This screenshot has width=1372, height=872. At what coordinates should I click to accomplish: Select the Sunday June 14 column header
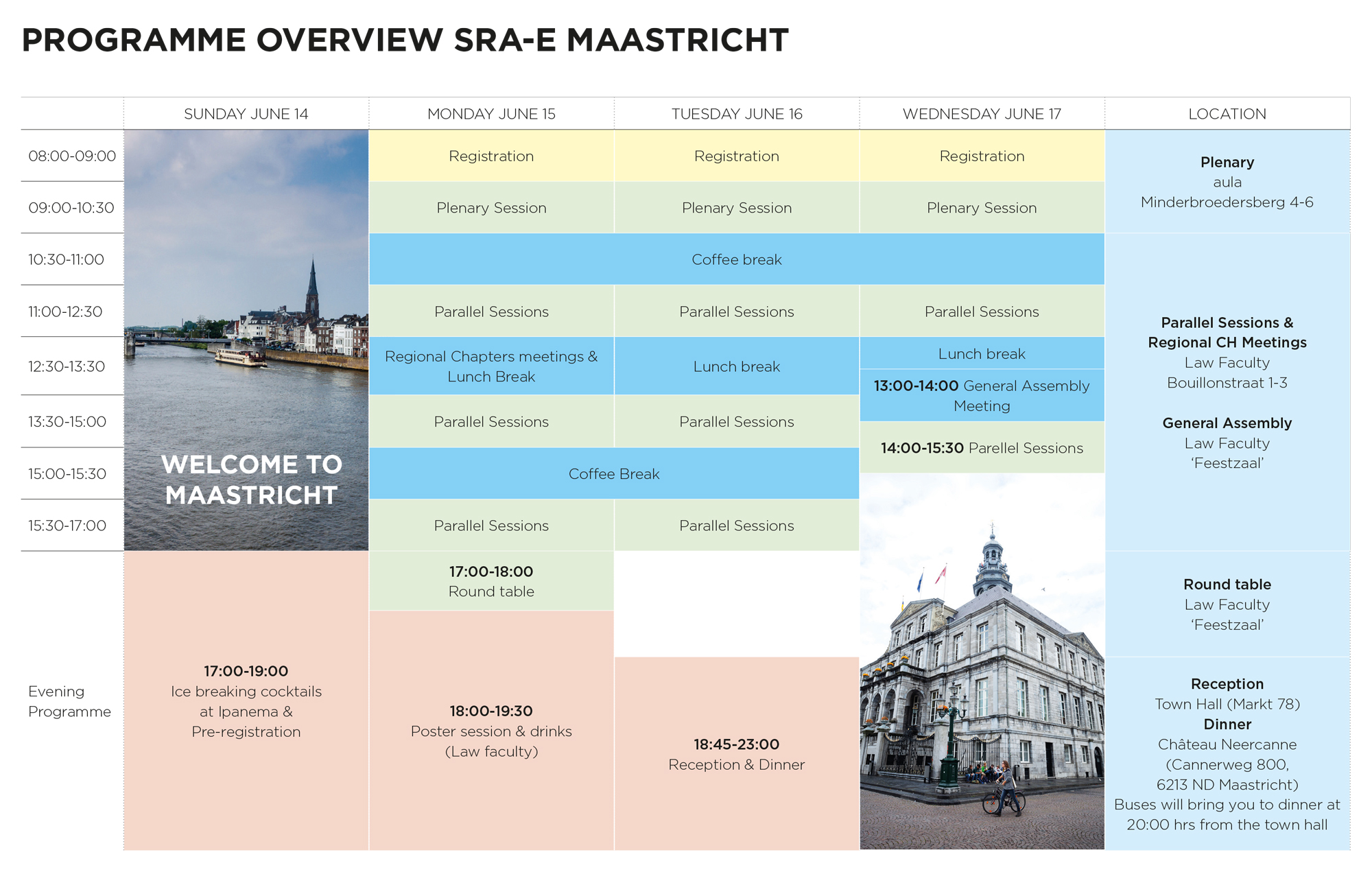(x=246, y=114)
